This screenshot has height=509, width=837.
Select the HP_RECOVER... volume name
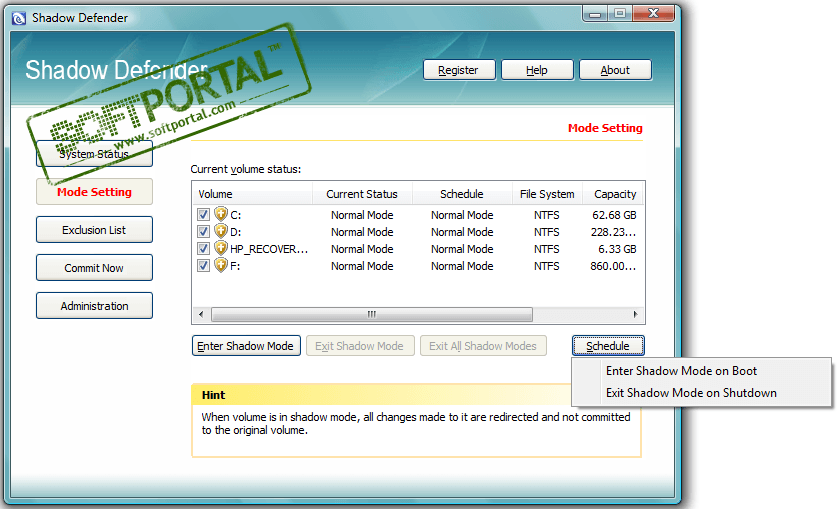[269, 249]
